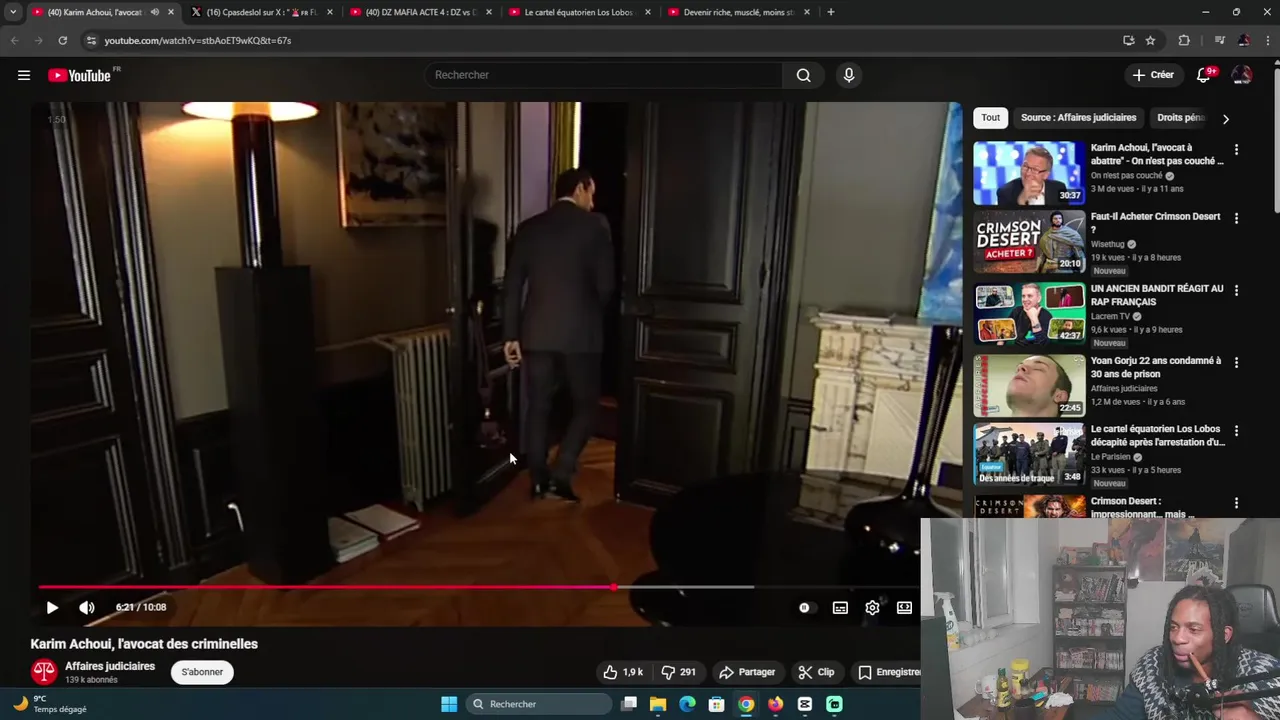Open the YouTube account avatar menu

pyautogui.click(x=1242, y=75)
